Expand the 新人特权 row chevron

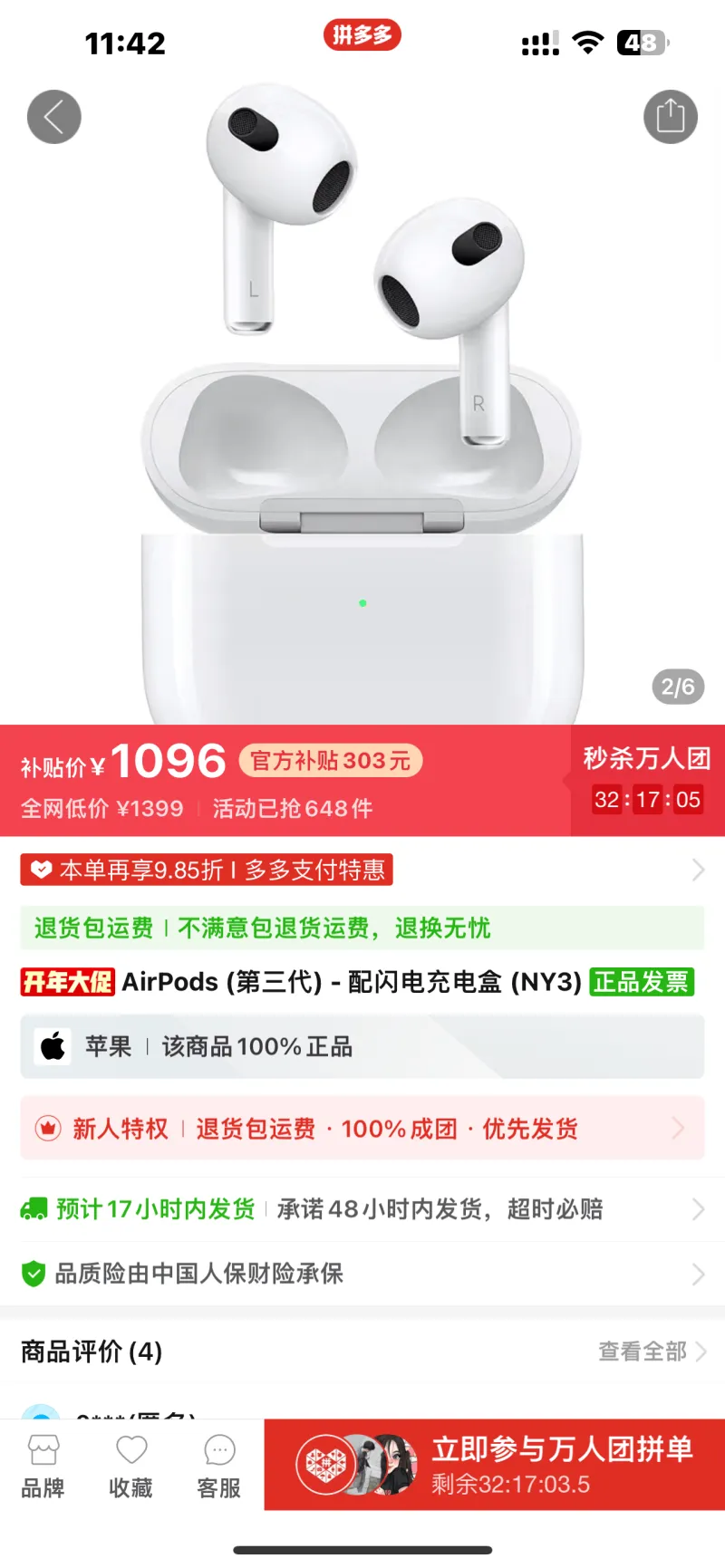click(x=678, y=1129)
